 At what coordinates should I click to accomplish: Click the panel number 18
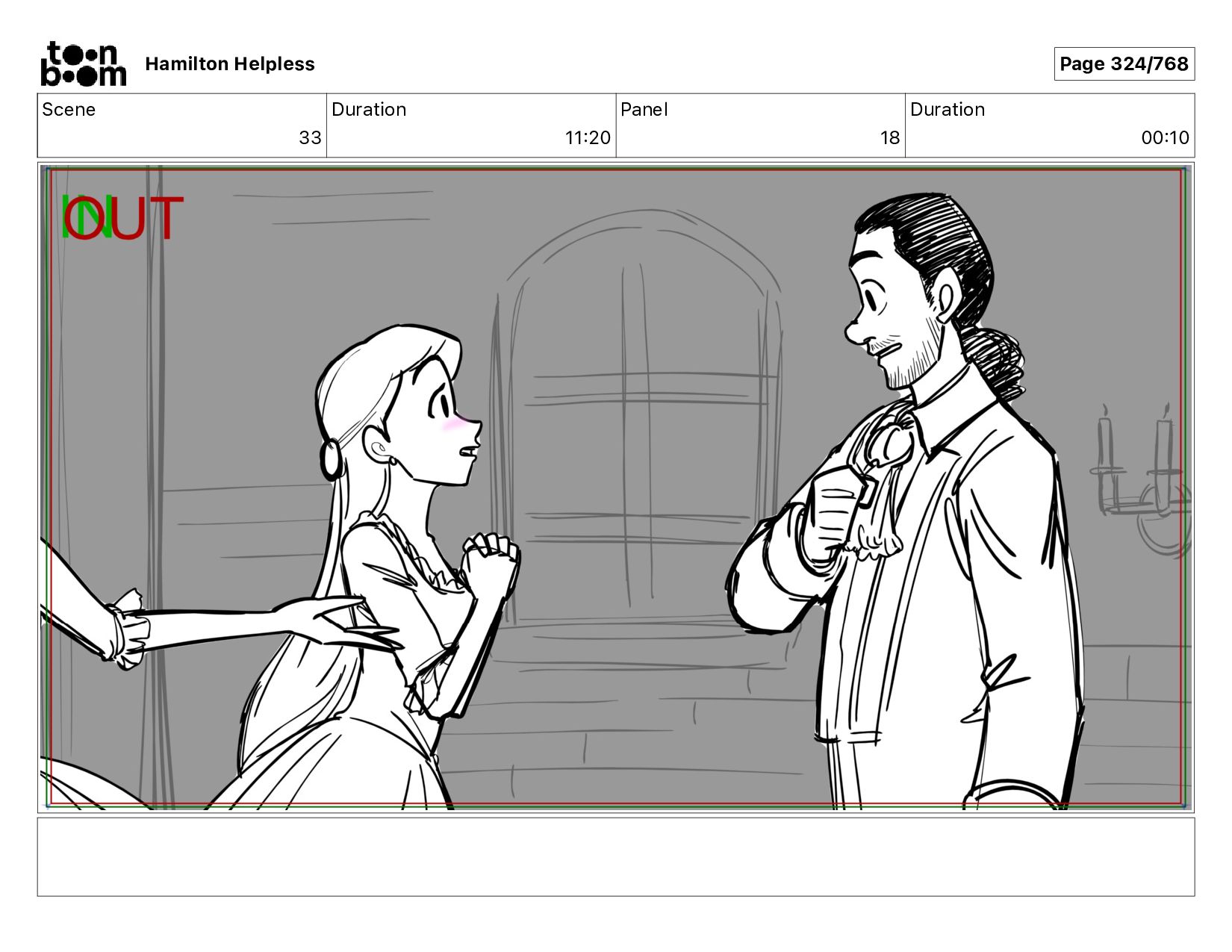[x=889, y=138]
